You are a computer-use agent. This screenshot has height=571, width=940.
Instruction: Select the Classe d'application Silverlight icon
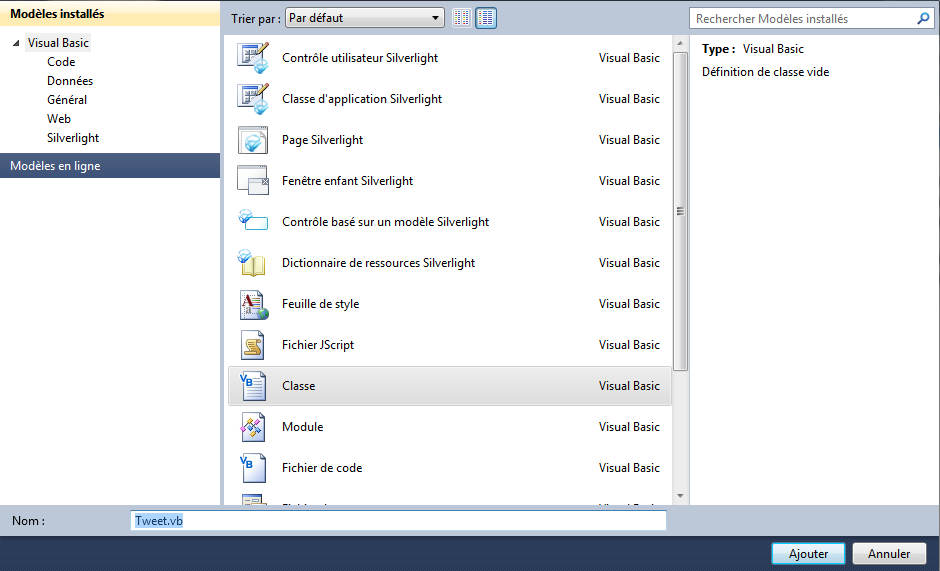tap(253, 99)
